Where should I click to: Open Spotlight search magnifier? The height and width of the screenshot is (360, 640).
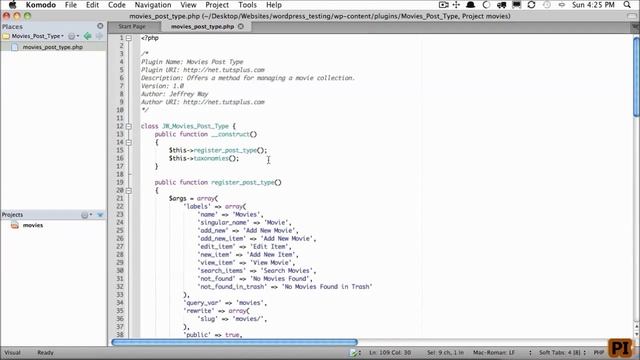click(627, 5)
